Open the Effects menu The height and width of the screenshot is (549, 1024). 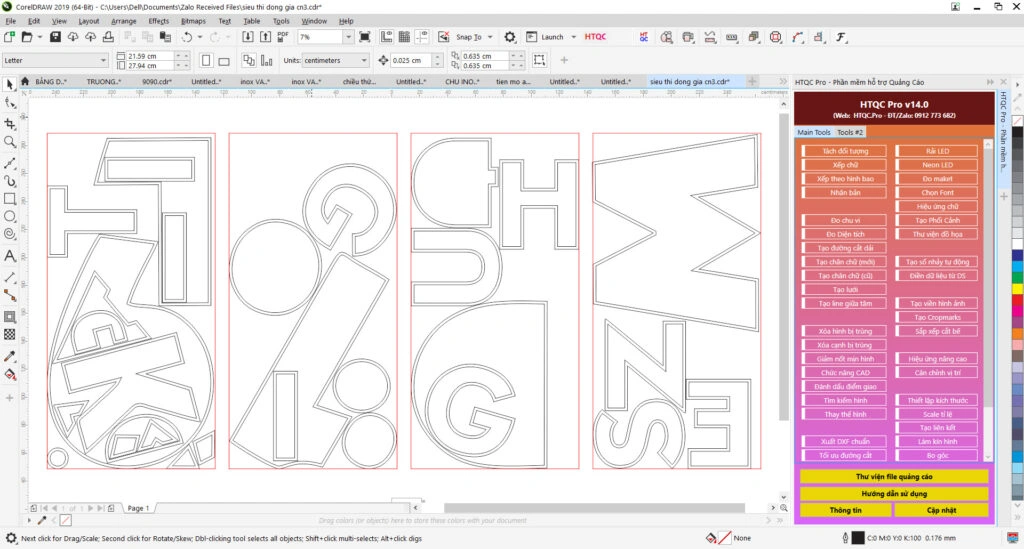click(x=158, y=20)
